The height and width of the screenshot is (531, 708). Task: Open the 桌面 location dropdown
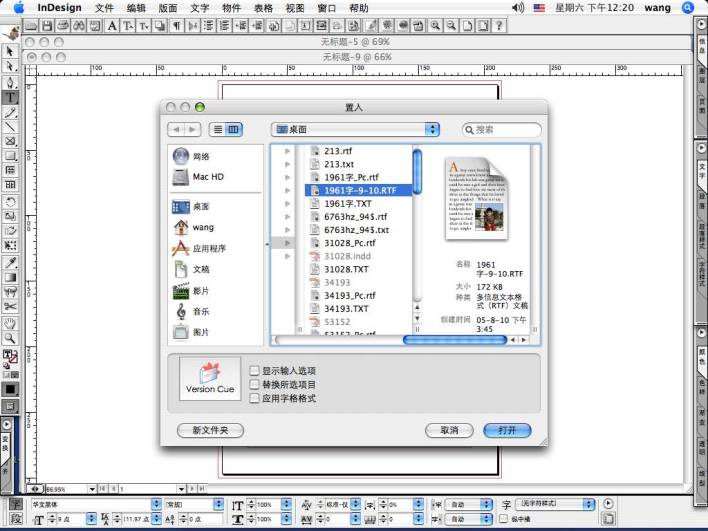tap(356, 130)
